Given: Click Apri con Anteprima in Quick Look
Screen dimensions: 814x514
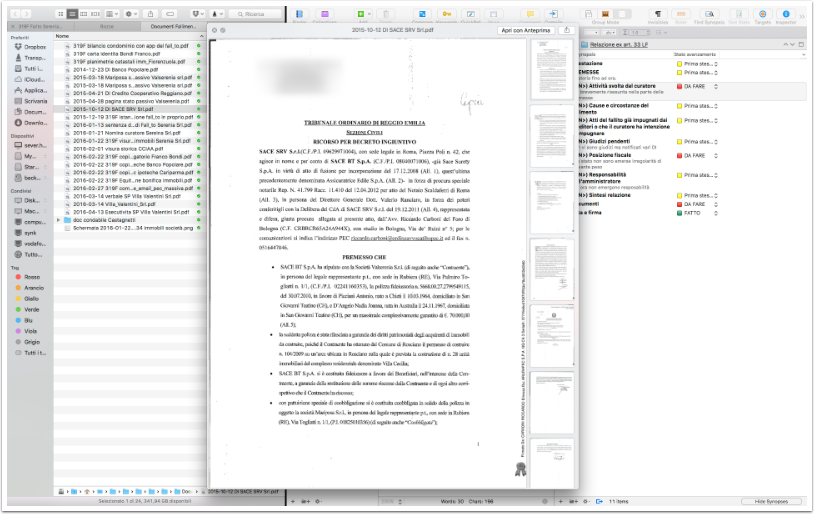Looking at the screenshot, I should (525, 31).
